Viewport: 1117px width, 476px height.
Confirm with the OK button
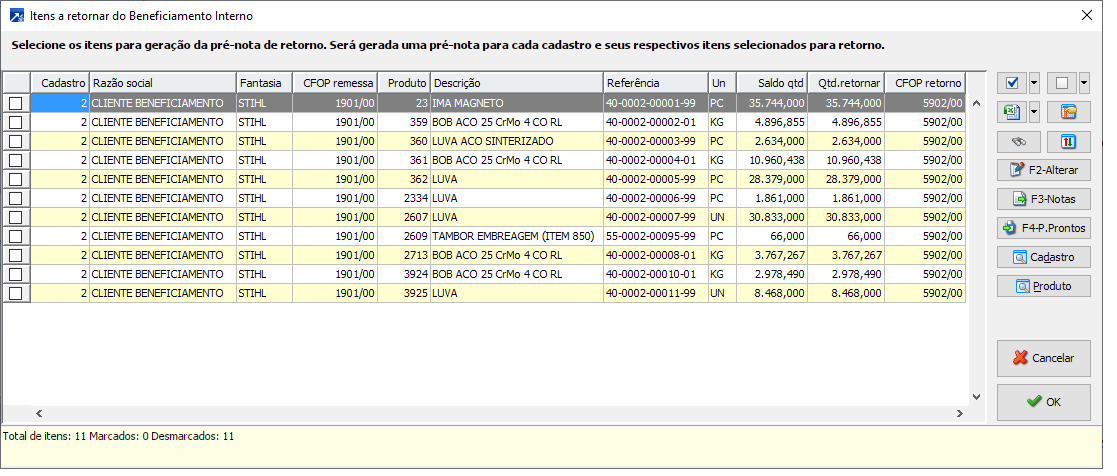pos(1043,402)
